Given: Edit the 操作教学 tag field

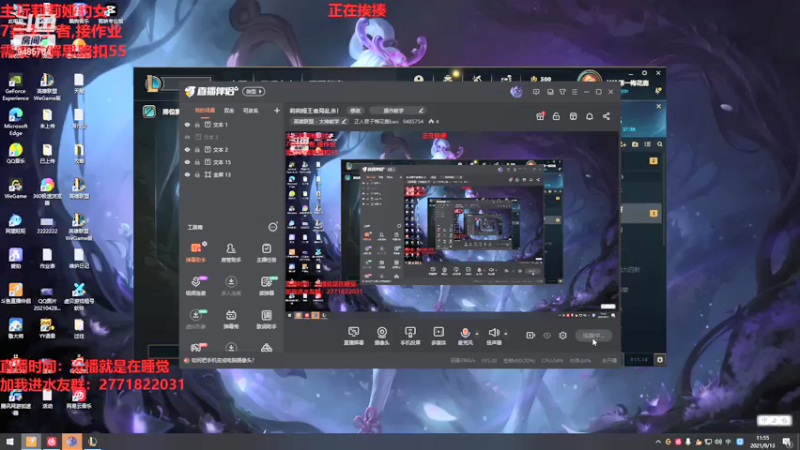Looking at the screenshot, I should (397, 110).
